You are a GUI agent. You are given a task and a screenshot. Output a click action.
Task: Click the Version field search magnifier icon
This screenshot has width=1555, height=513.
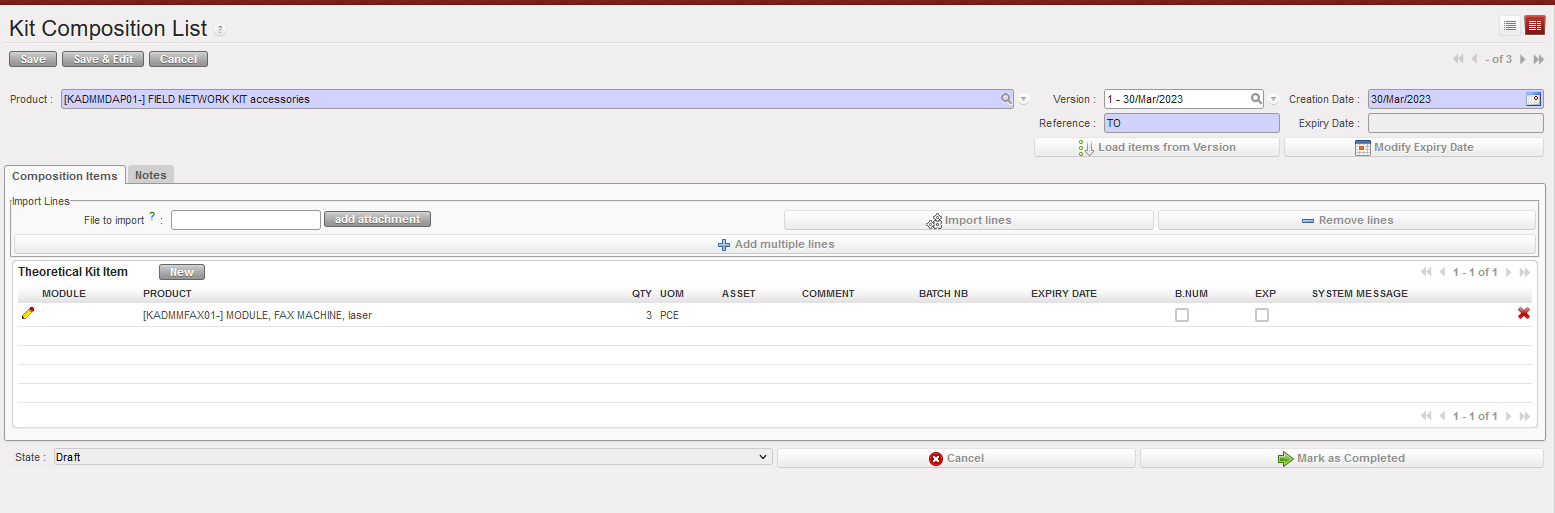[x=1256, y=99]
